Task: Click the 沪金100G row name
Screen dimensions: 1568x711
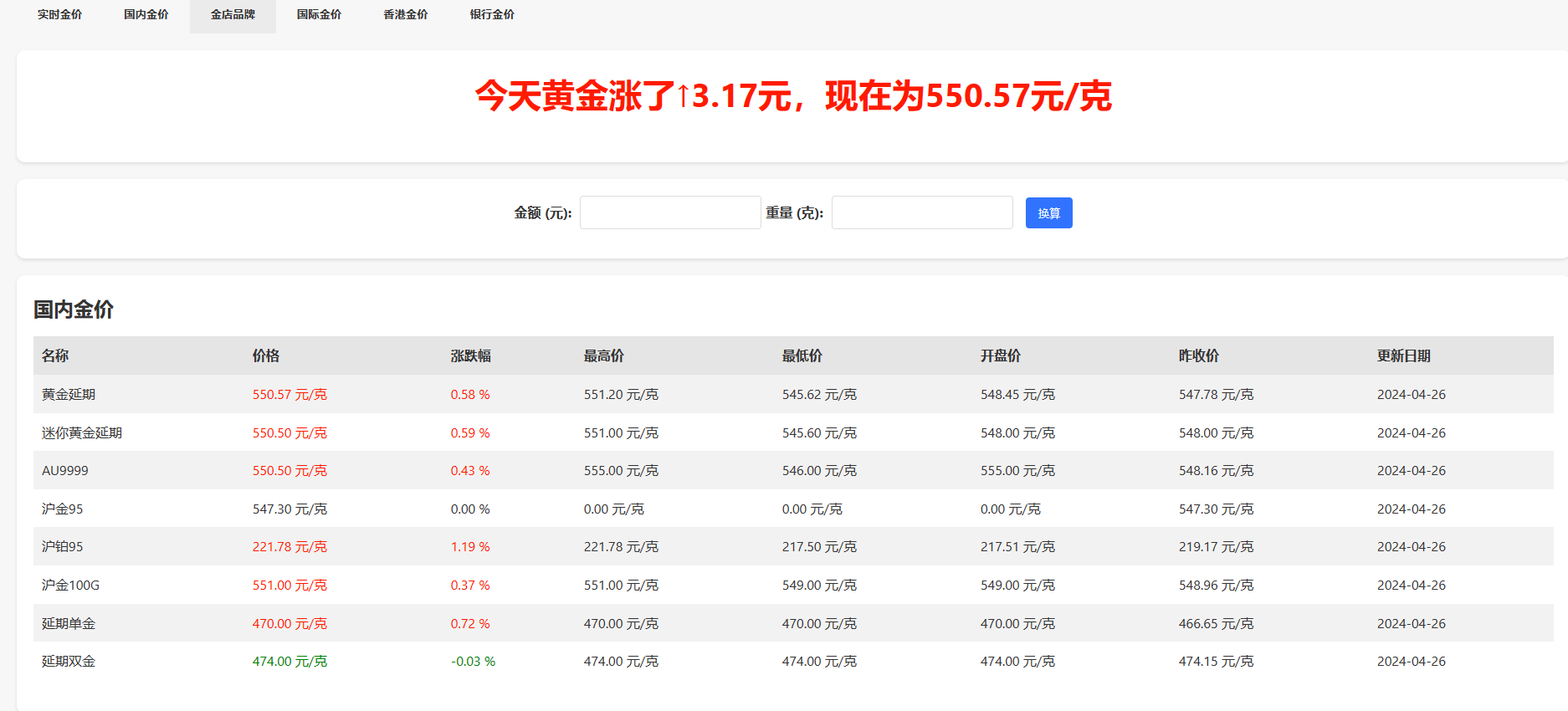Action: tap(70, 586)
